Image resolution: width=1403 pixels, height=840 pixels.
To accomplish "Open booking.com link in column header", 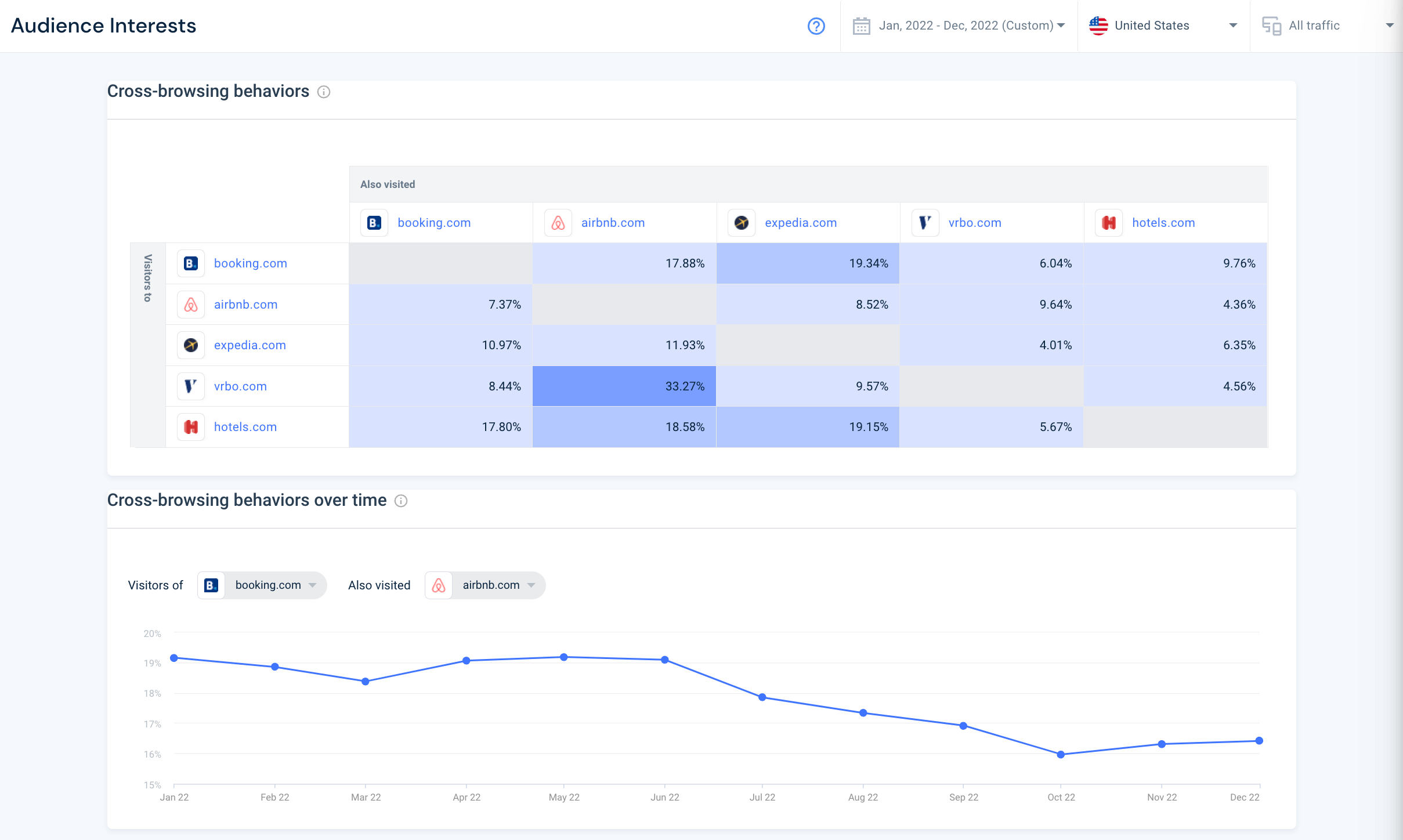I will (434, 223).
